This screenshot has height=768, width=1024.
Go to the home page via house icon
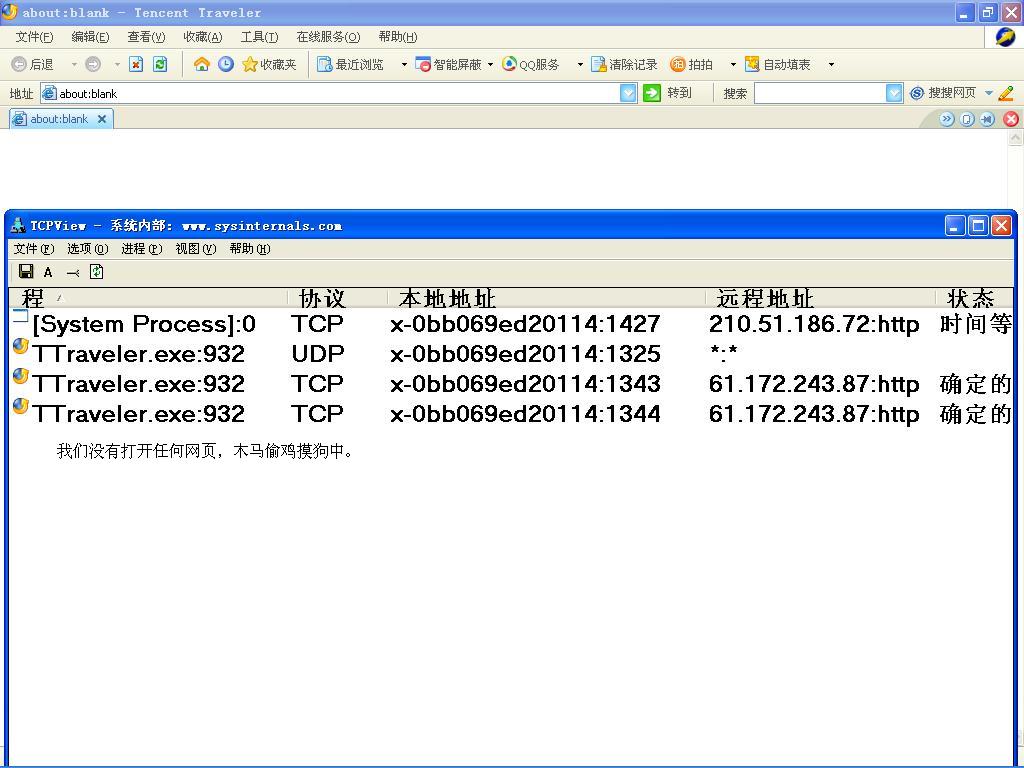pyautogui.click(x=202, y=64)
